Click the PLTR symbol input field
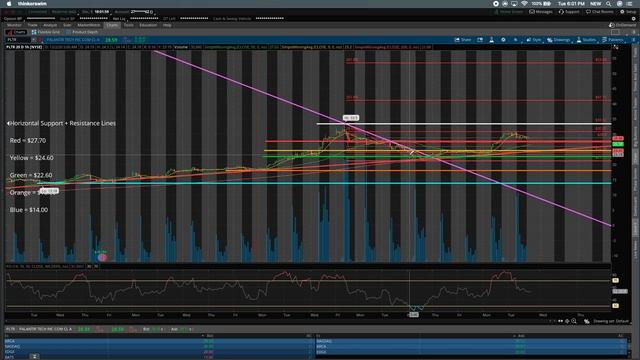Screen dimensions: 640x360 tap(17, 40)
